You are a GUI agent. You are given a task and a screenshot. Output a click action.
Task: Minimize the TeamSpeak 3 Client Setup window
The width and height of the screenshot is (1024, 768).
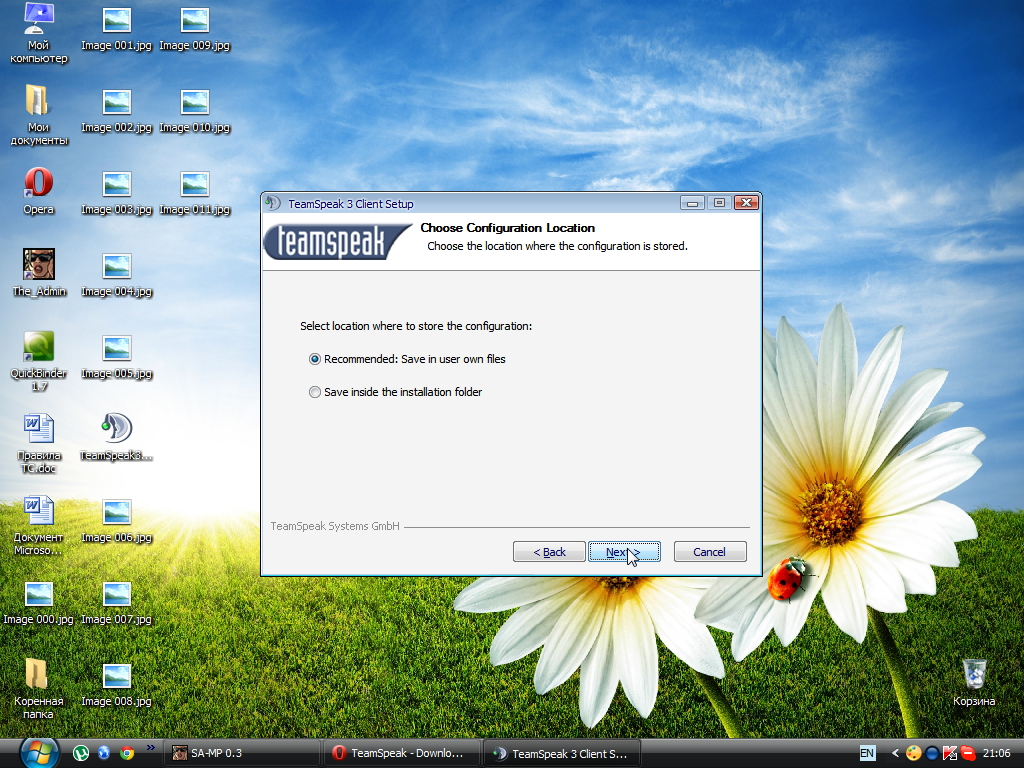[692, 203]
